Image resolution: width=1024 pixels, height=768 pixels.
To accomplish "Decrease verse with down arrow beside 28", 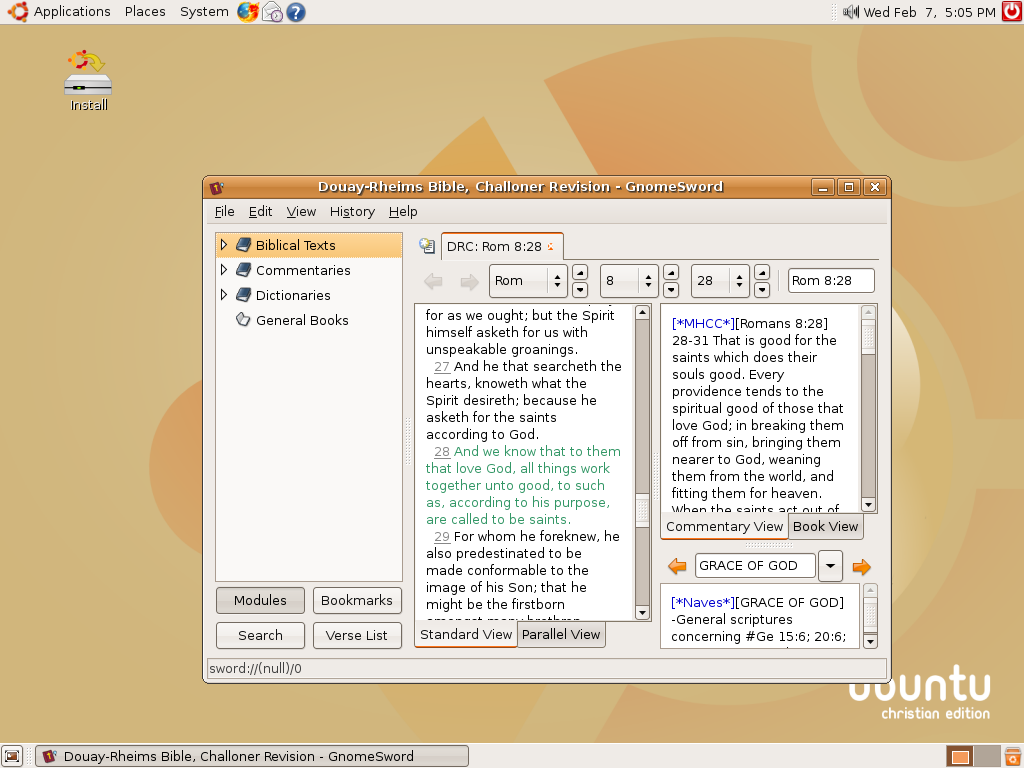I will coord(761,289).
